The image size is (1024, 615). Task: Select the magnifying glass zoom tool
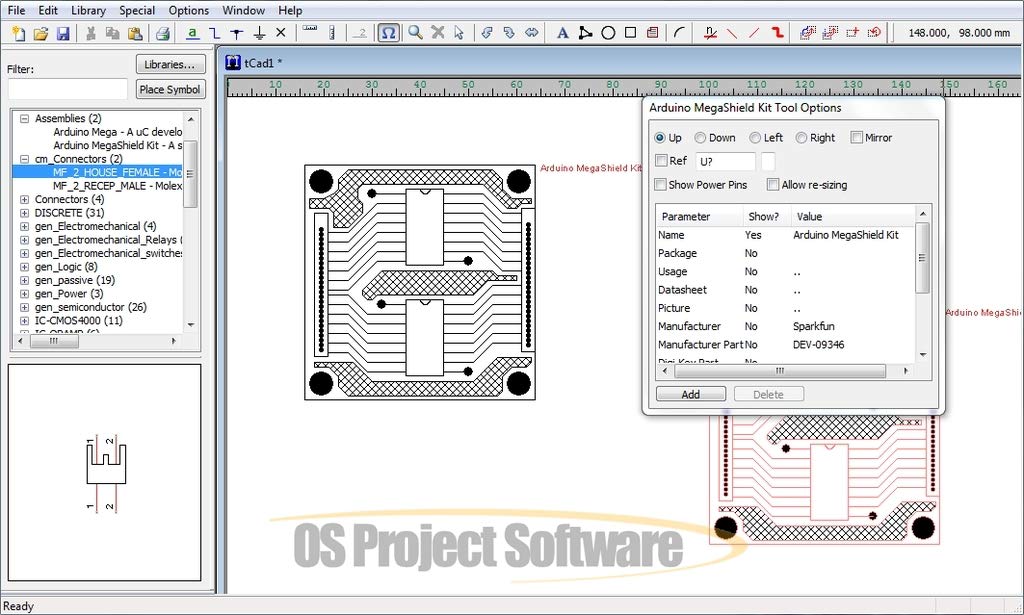click(x=415, y=33)
